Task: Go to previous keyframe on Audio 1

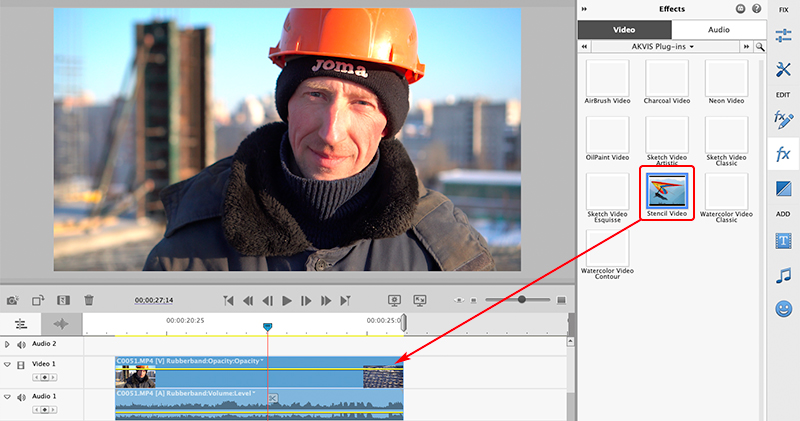Action: 37,410
